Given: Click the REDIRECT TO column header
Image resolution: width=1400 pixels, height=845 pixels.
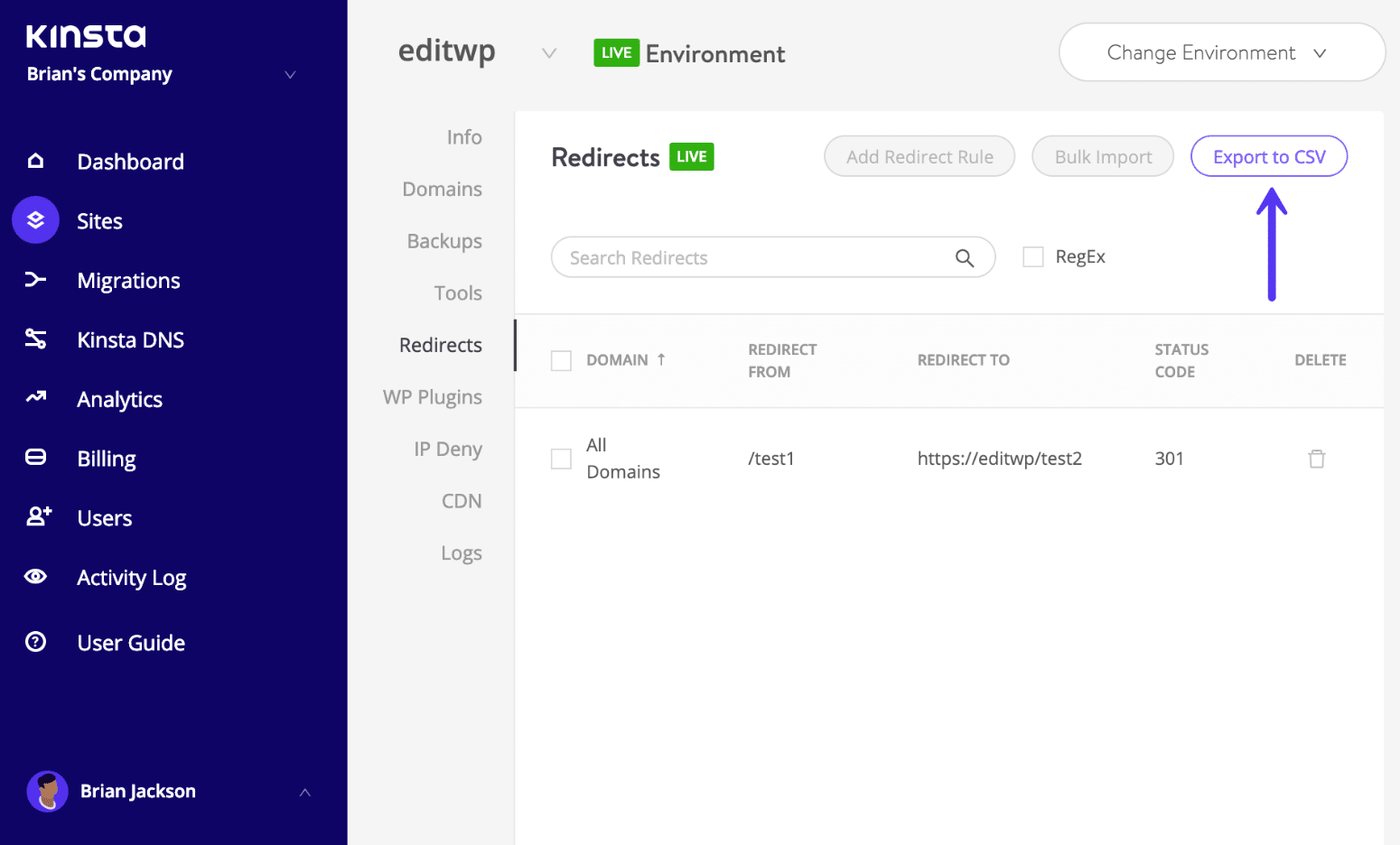Looking at the screenshot, I should [964, 360].
